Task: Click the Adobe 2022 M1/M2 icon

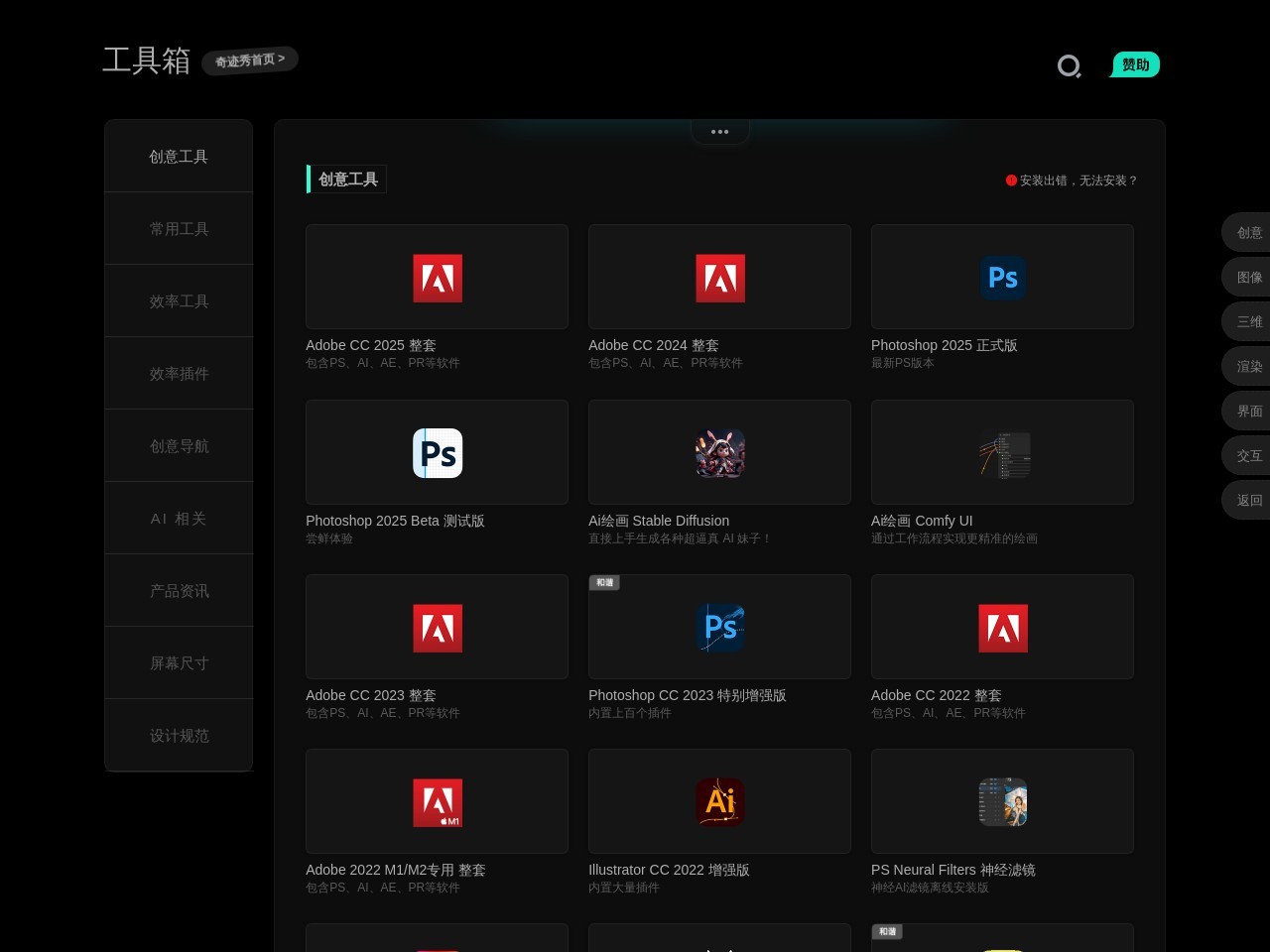Action: [438, 802]
